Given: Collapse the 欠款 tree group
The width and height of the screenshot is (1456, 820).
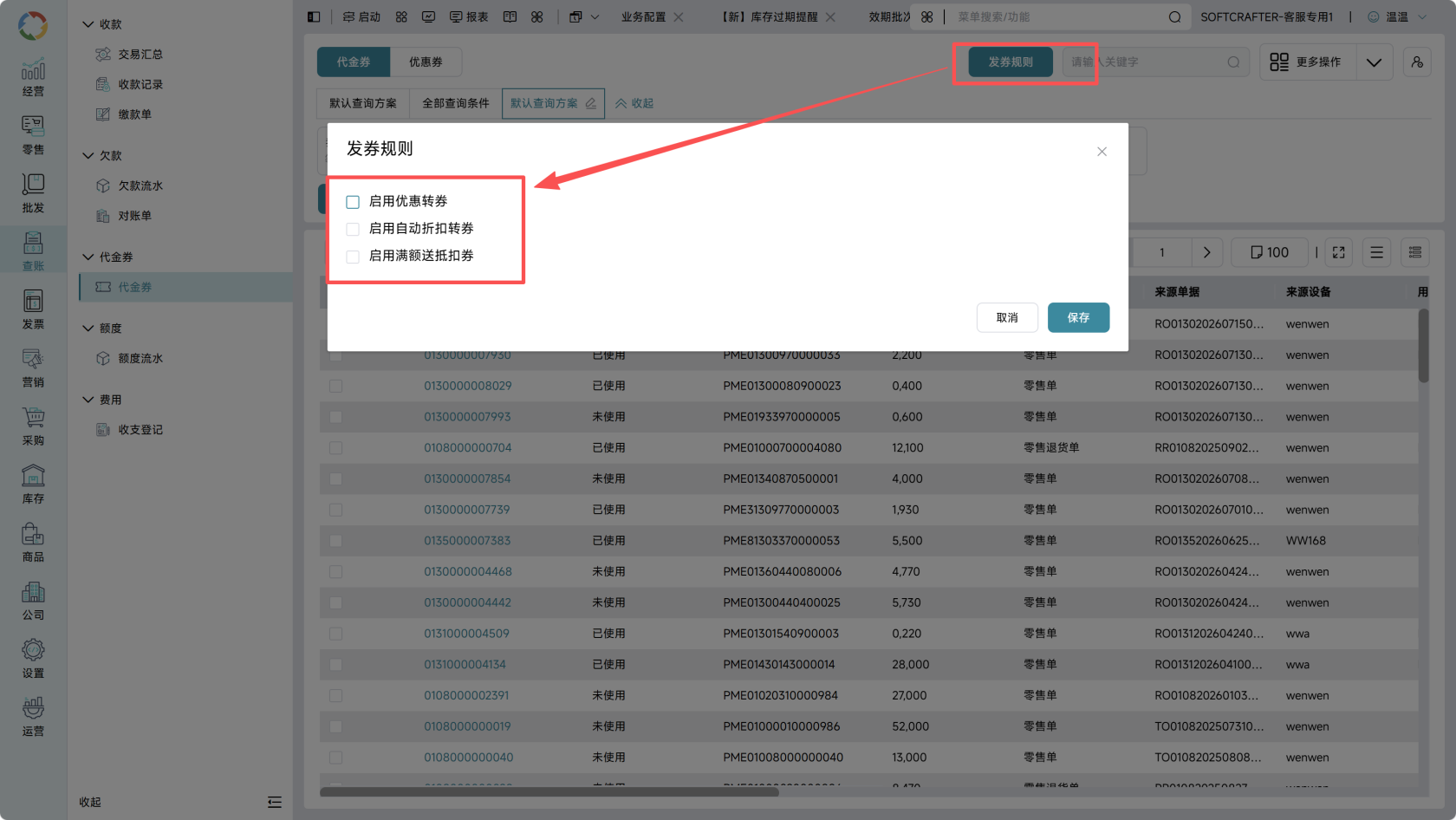Looking at the screenshot, I should click(88, 155).
